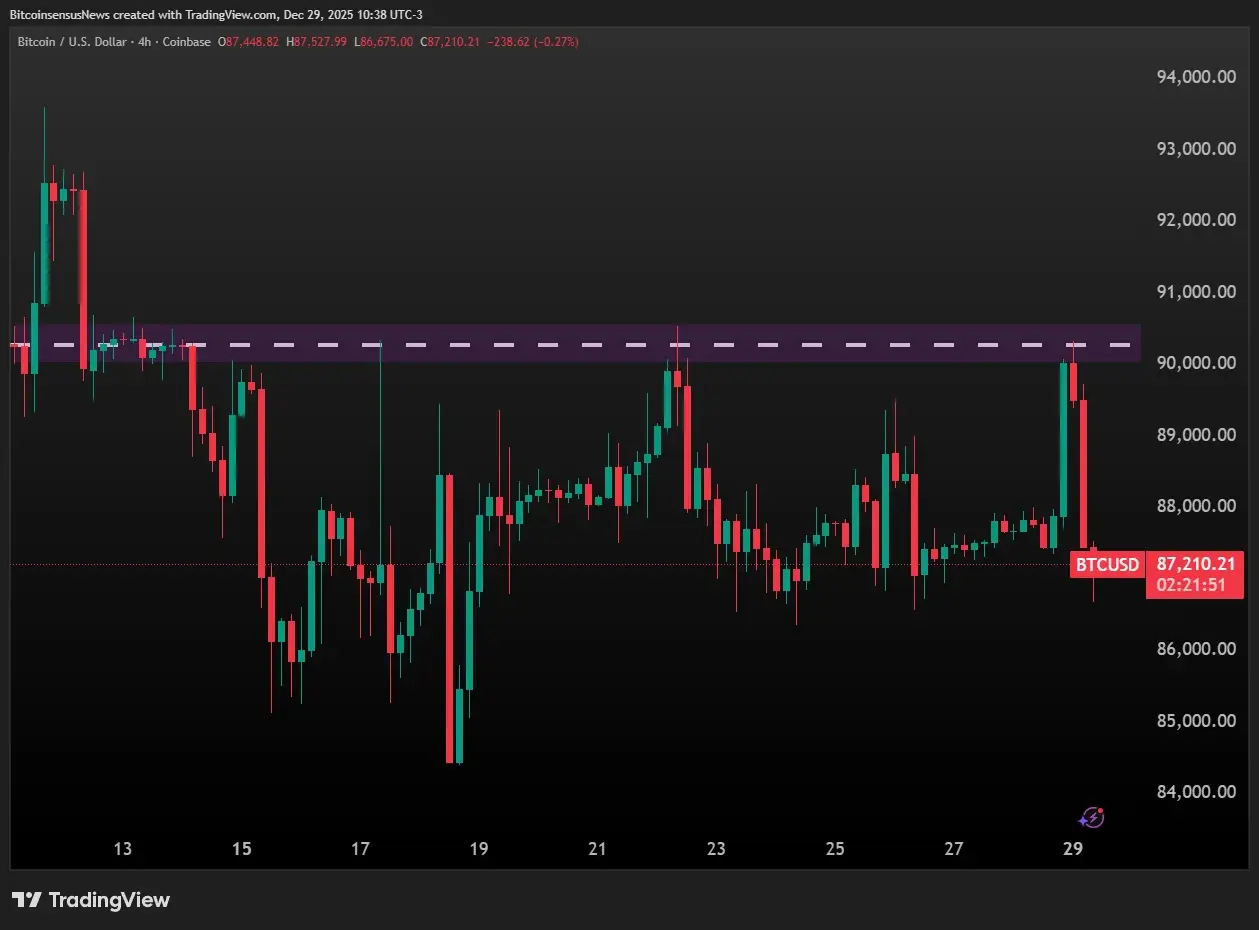
Task: Click the Coinbase exchange name in legend
Action: click(x=187, y=42)
